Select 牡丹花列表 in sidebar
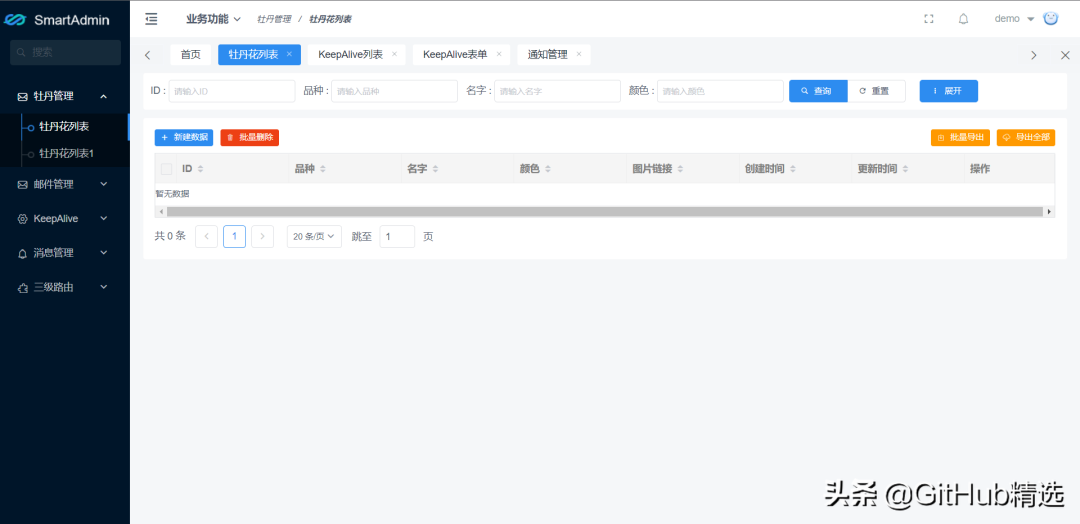Screen dimensions: 1080x524 pyautogui.click(x=64, y=127)
